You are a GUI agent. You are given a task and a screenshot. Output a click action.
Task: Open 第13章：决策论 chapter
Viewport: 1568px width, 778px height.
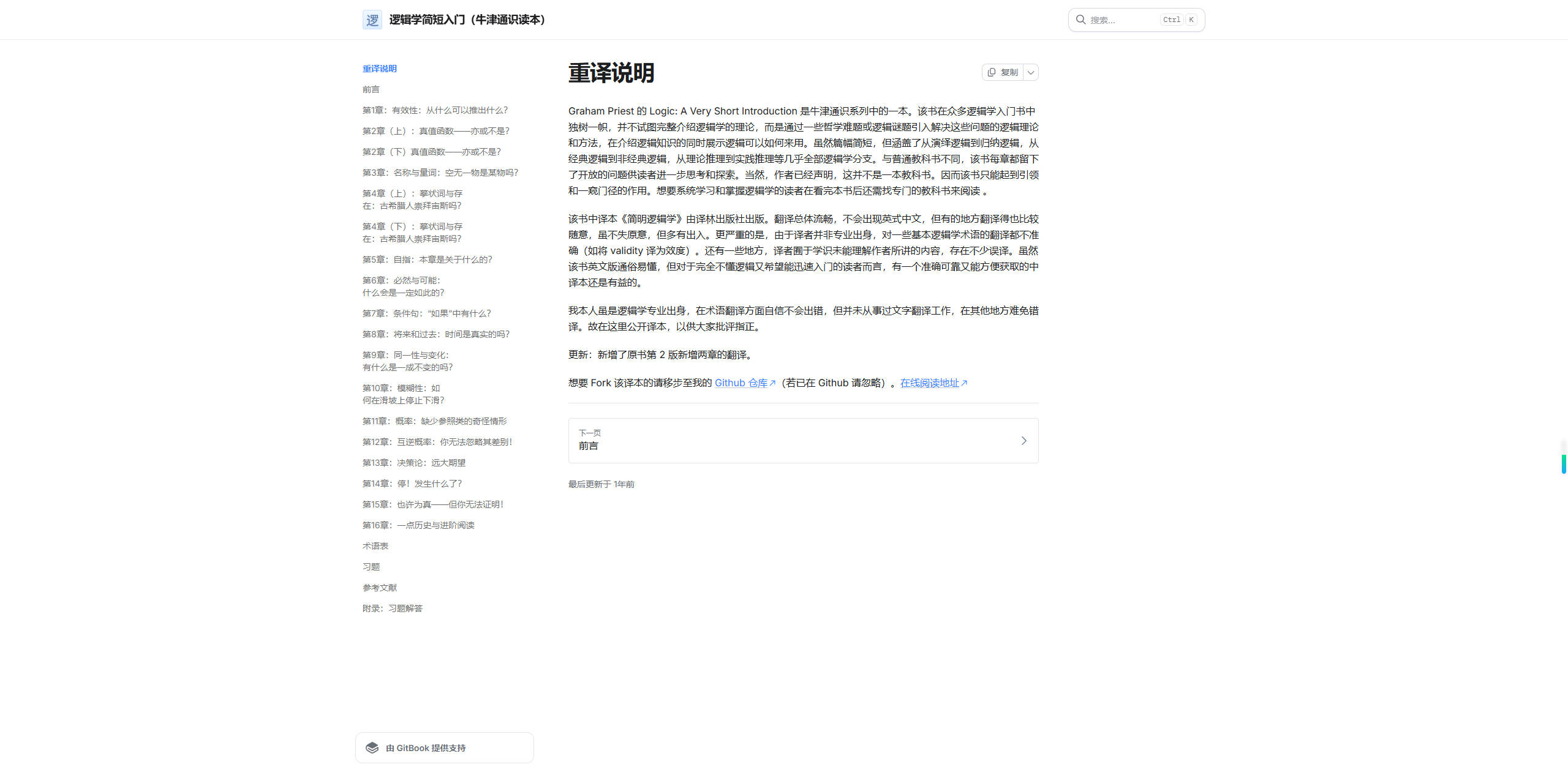[x=414, y=463]
